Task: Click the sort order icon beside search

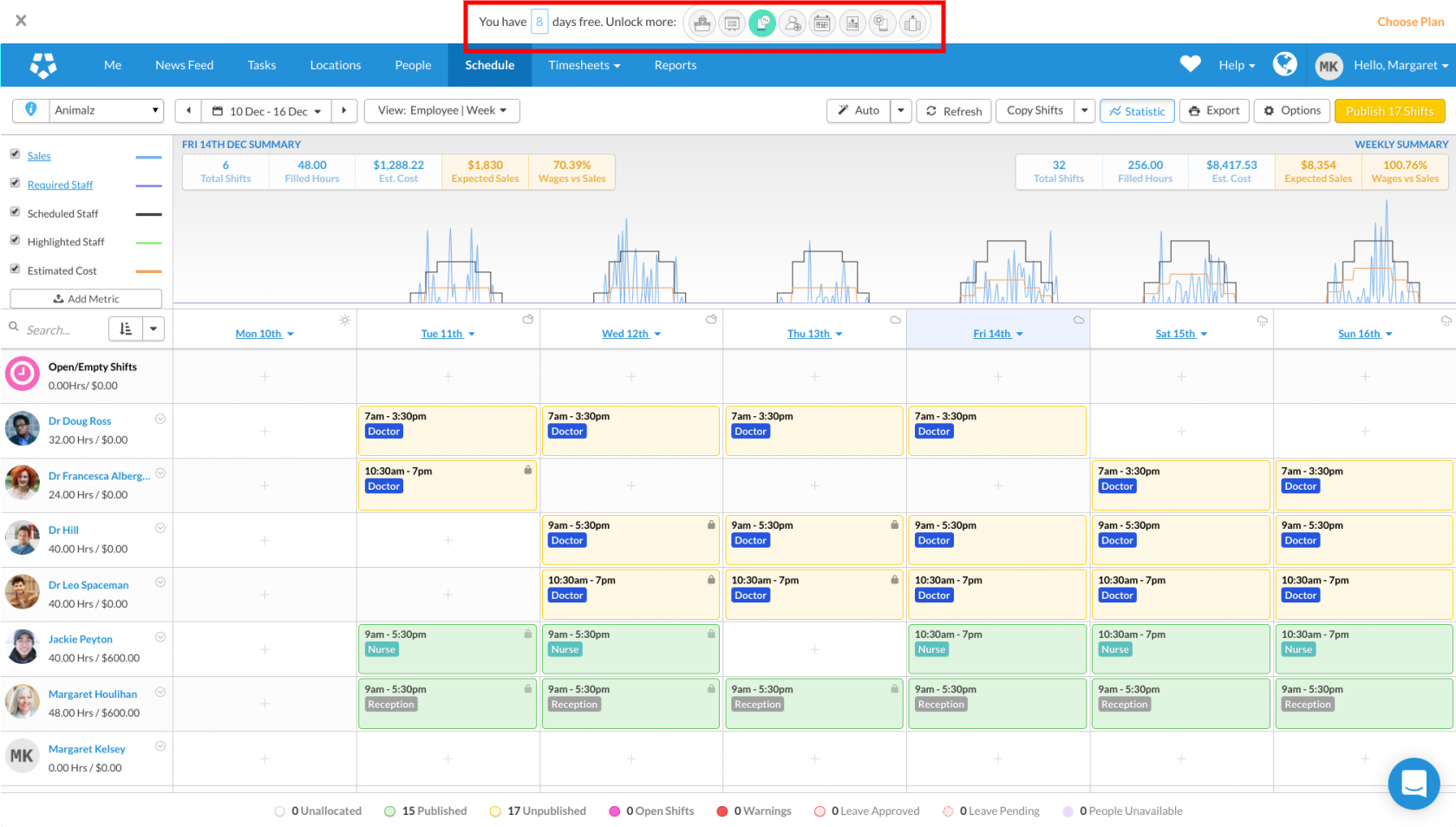Action: tap(126, 329)
